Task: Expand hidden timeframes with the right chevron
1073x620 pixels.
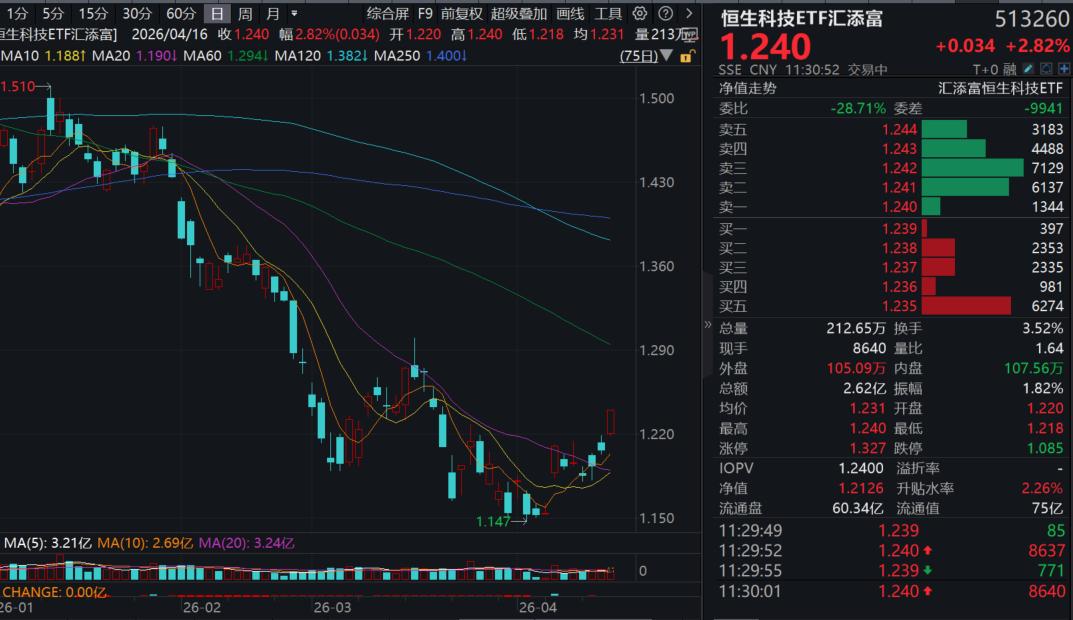Action: (688, 14)
